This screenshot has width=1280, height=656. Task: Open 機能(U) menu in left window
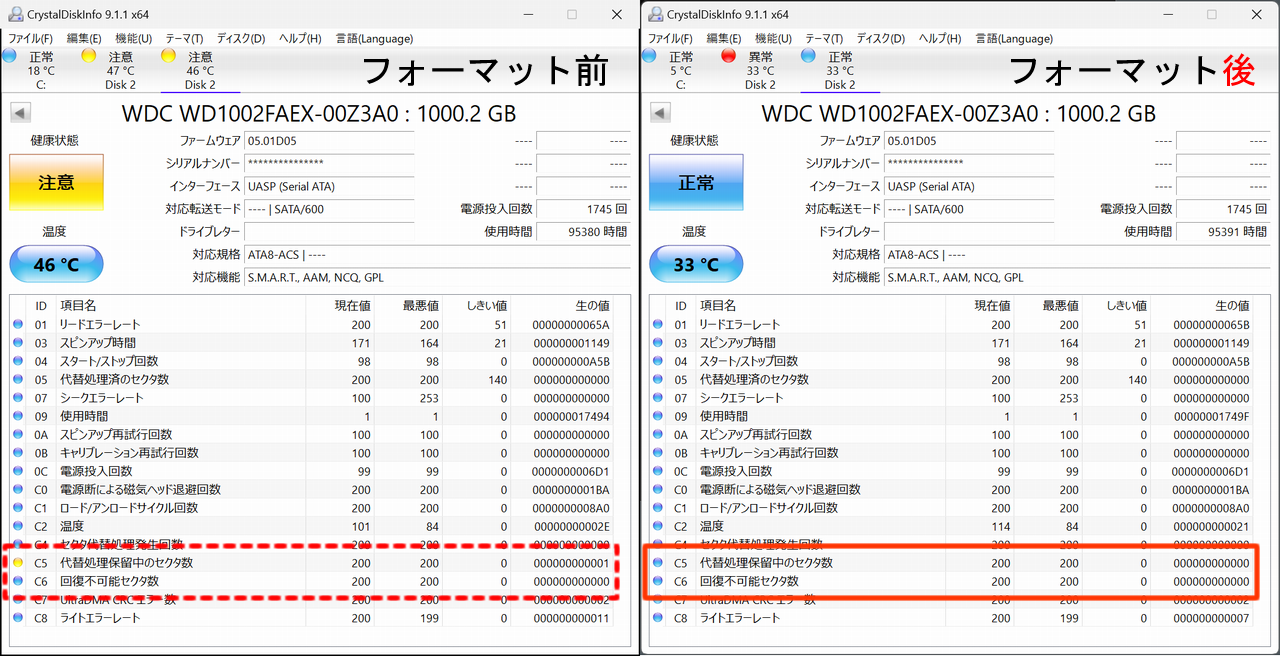pyautogui.click(x=133, y=38)
